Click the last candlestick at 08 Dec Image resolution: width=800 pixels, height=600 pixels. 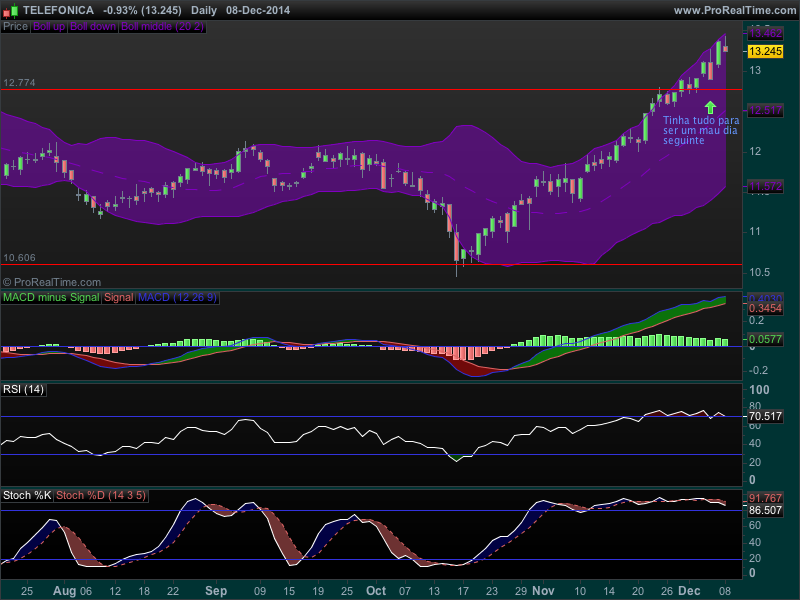pos(726,48)
